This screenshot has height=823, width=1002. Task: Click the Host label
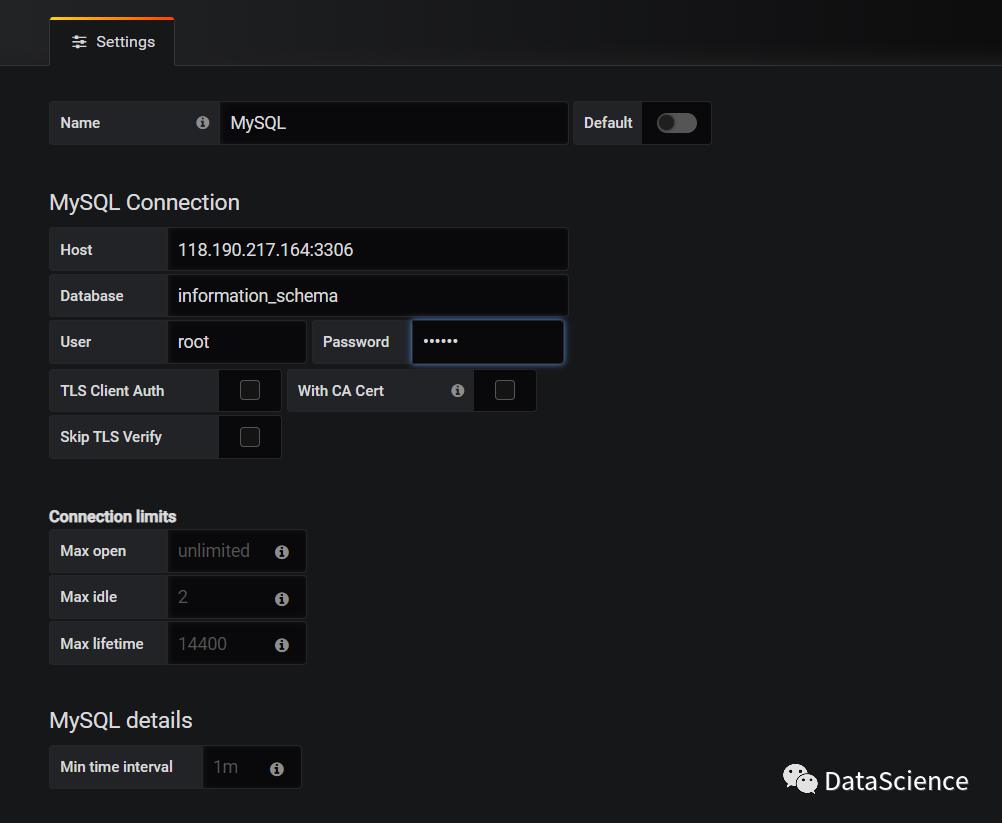[x=76, y=250]
